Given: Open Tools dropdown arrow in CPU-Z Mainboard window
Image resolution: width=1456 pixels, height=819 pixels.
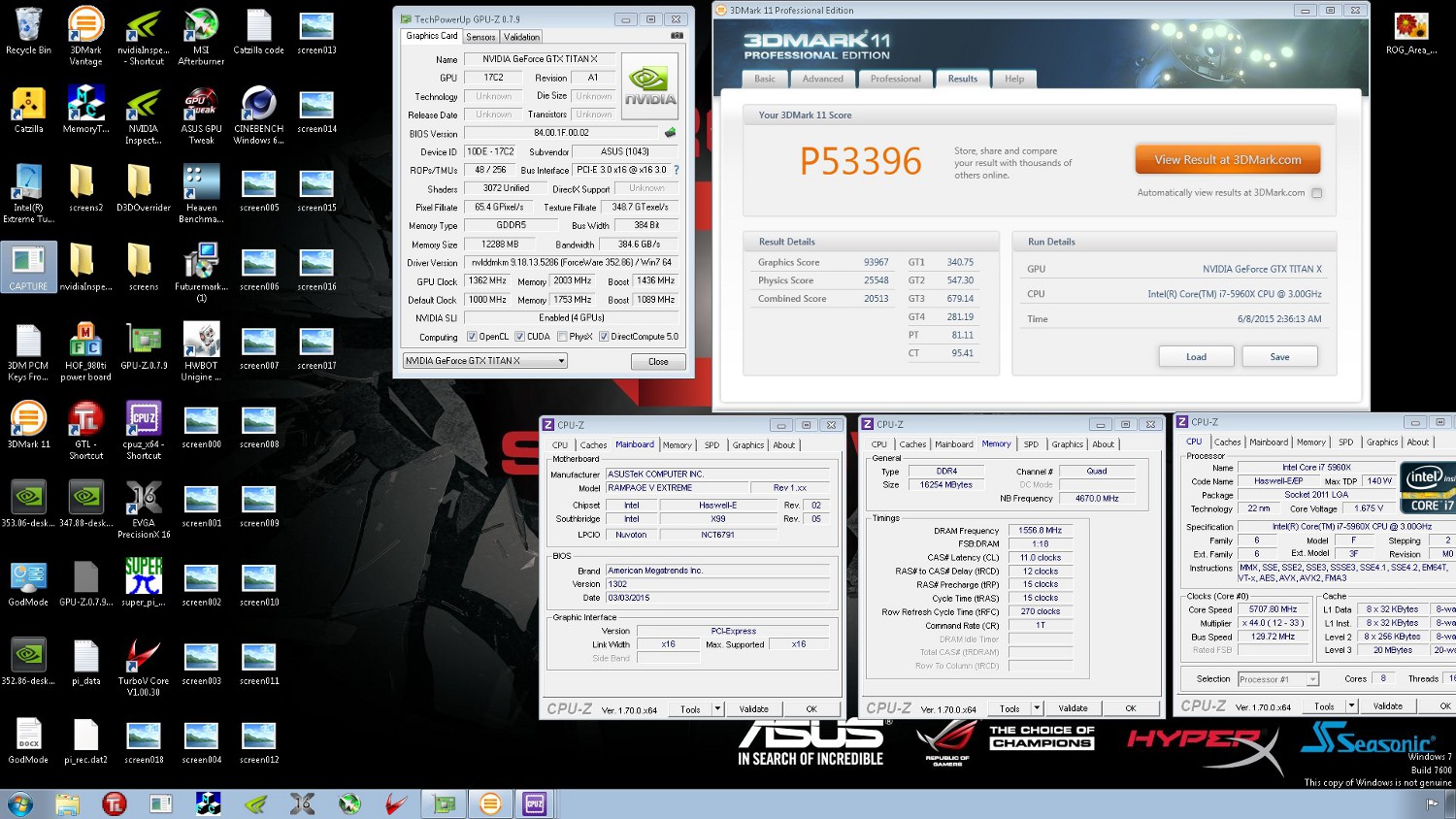Looking at the screenshot, I should pyautogui.click(x=717, y=709).
